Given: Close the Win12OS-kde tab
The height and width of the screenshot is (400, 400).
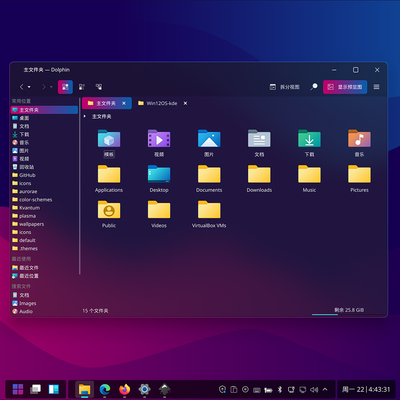Looking at the screenshot, I should click(185, 103).
